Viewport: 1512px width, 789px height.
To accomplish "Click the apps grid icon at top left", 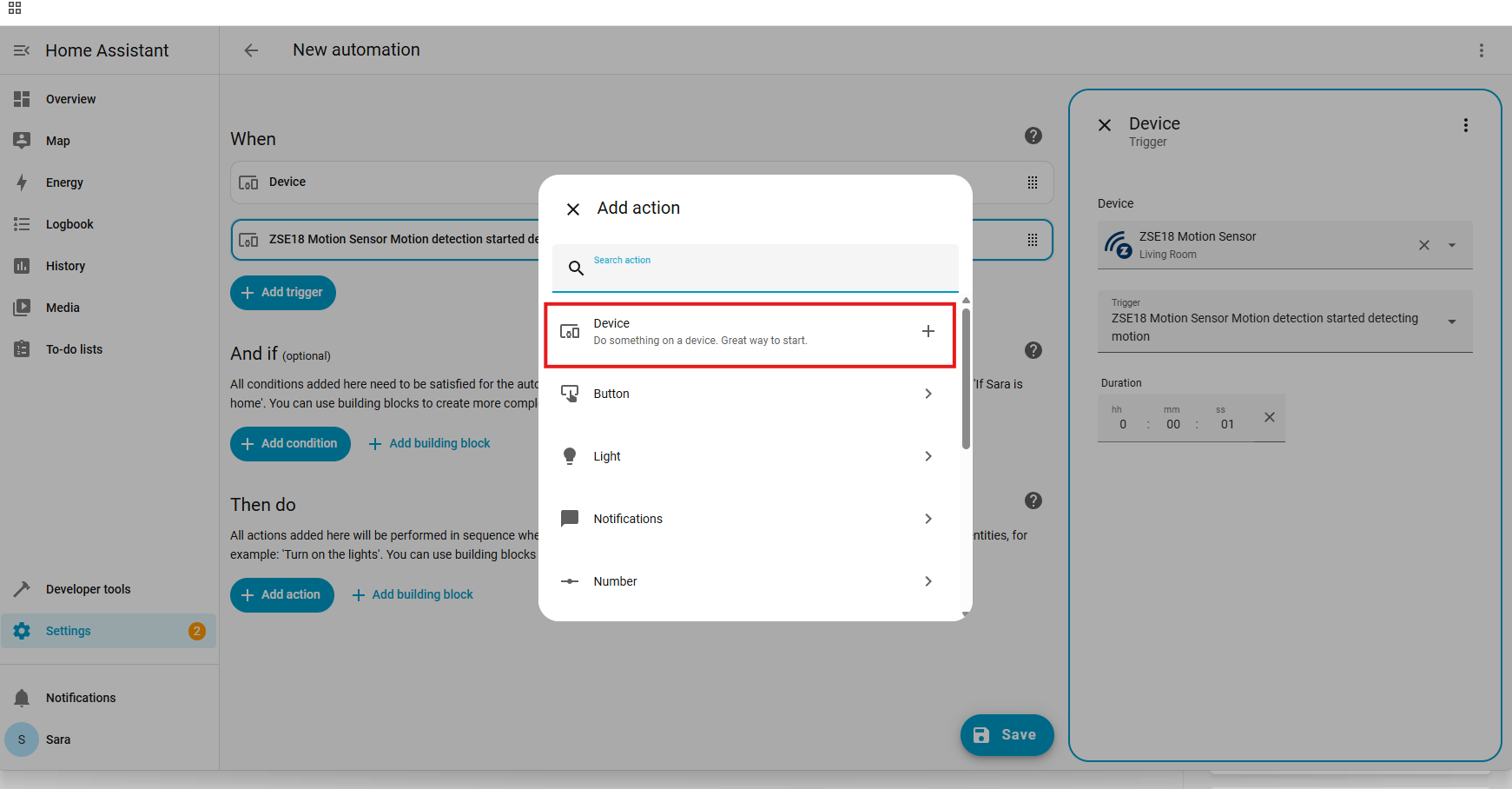I will pyautogui.click(x=15, y=9).
